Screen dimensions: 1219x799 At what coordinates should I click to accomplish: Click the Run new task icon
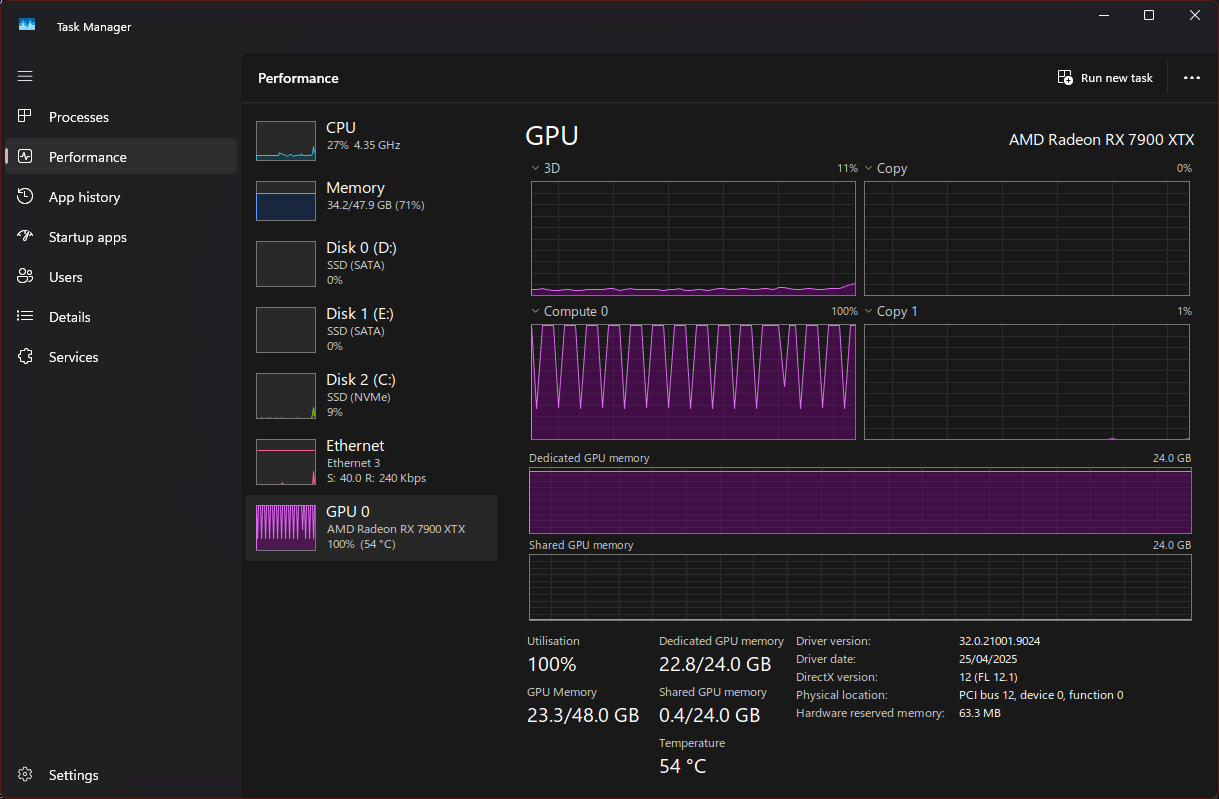(1065, 78)
